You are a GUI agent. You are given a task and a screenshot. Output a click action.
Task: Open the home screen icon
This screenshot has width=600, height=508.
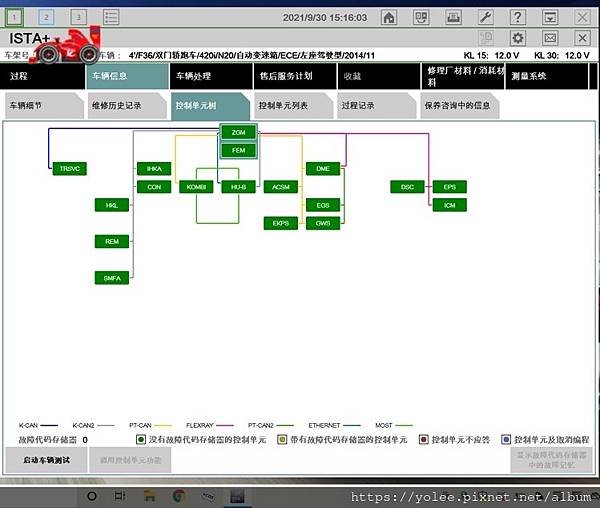pyautogui.click(x=389, y=17)
